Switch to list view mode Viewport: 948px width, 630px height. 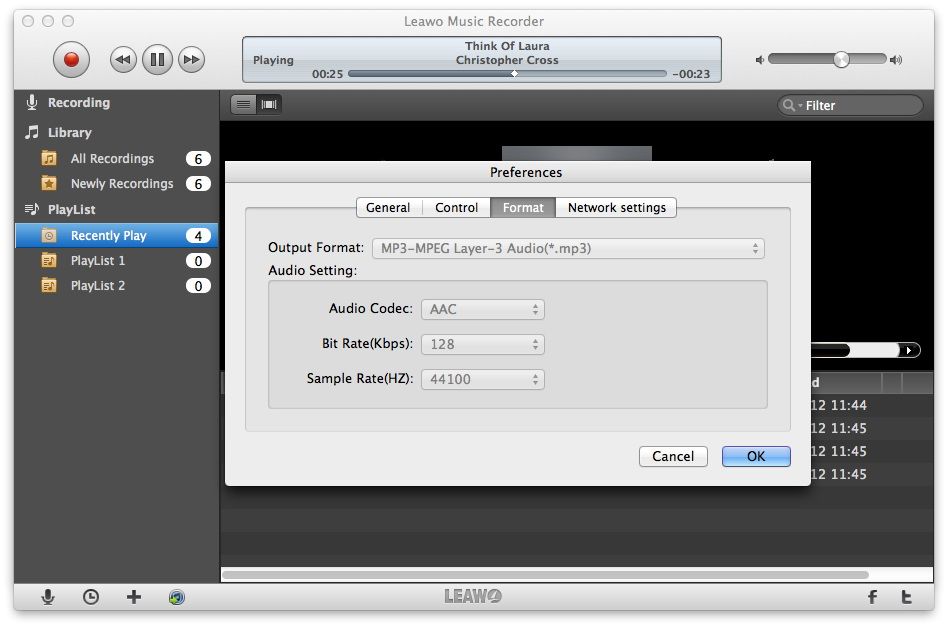point(243,105)
